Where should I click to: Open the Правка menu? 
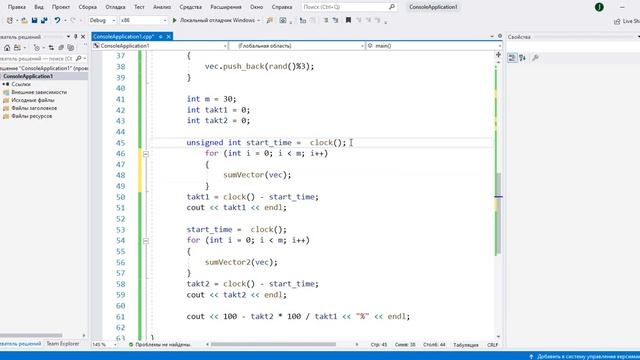coord(16,7)
